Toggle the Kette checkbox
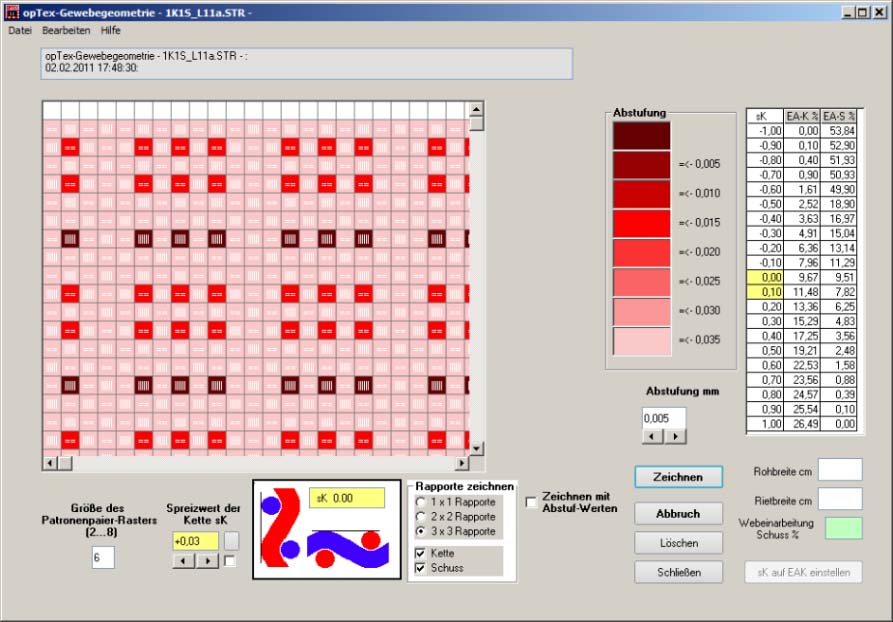This screenshot has width=893, height=622. tap(421, 553)
